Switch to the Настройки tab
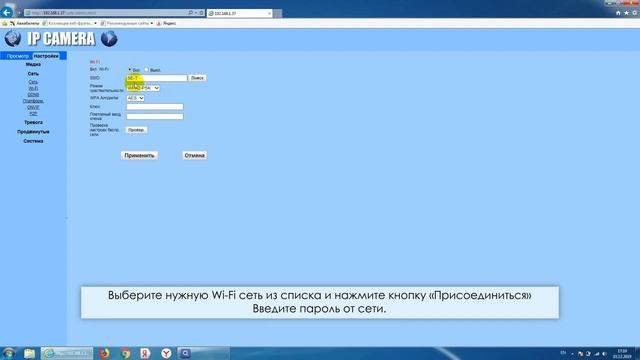The height and width of the screenshot is (360, 640). [46, 56]
